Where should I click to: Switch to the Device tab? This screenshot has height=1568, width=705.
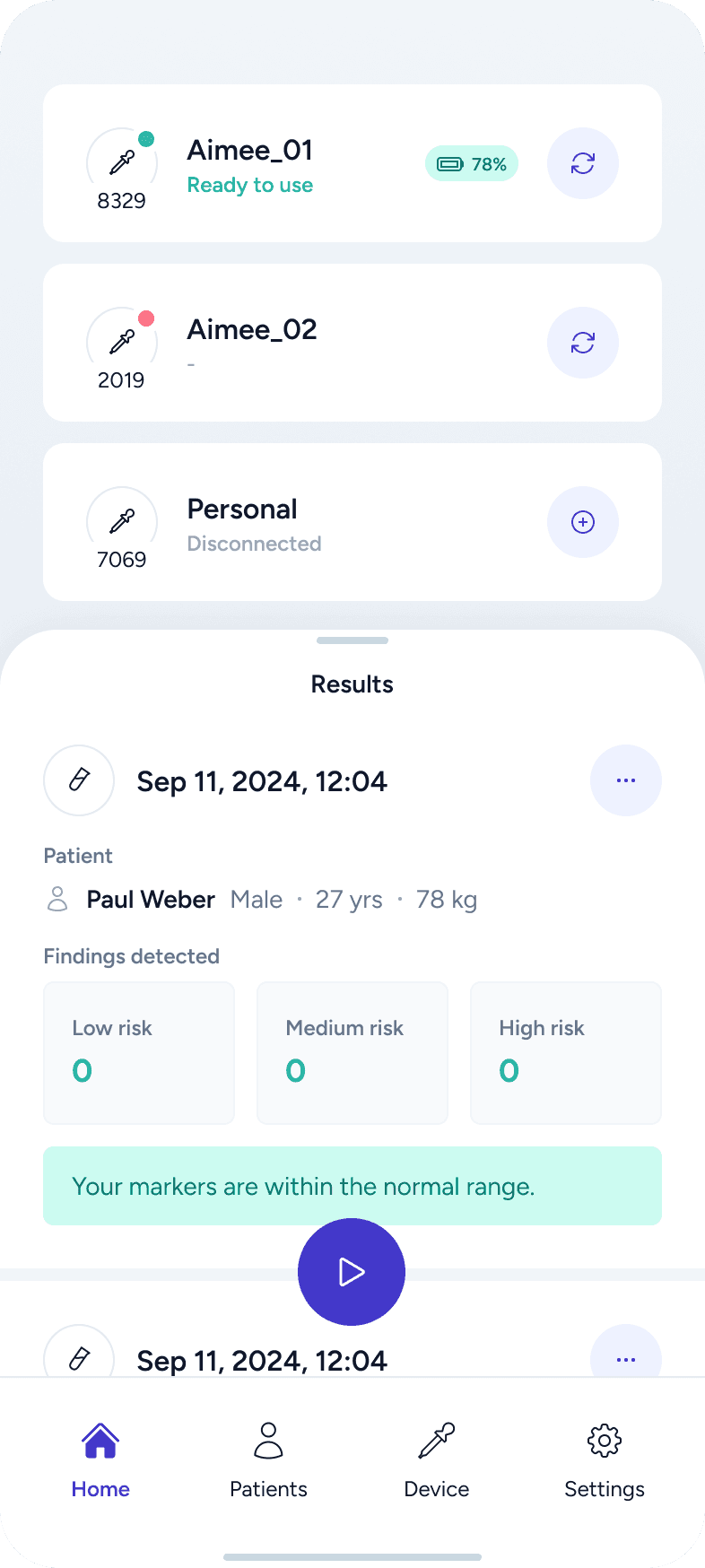pos(436,1459)
